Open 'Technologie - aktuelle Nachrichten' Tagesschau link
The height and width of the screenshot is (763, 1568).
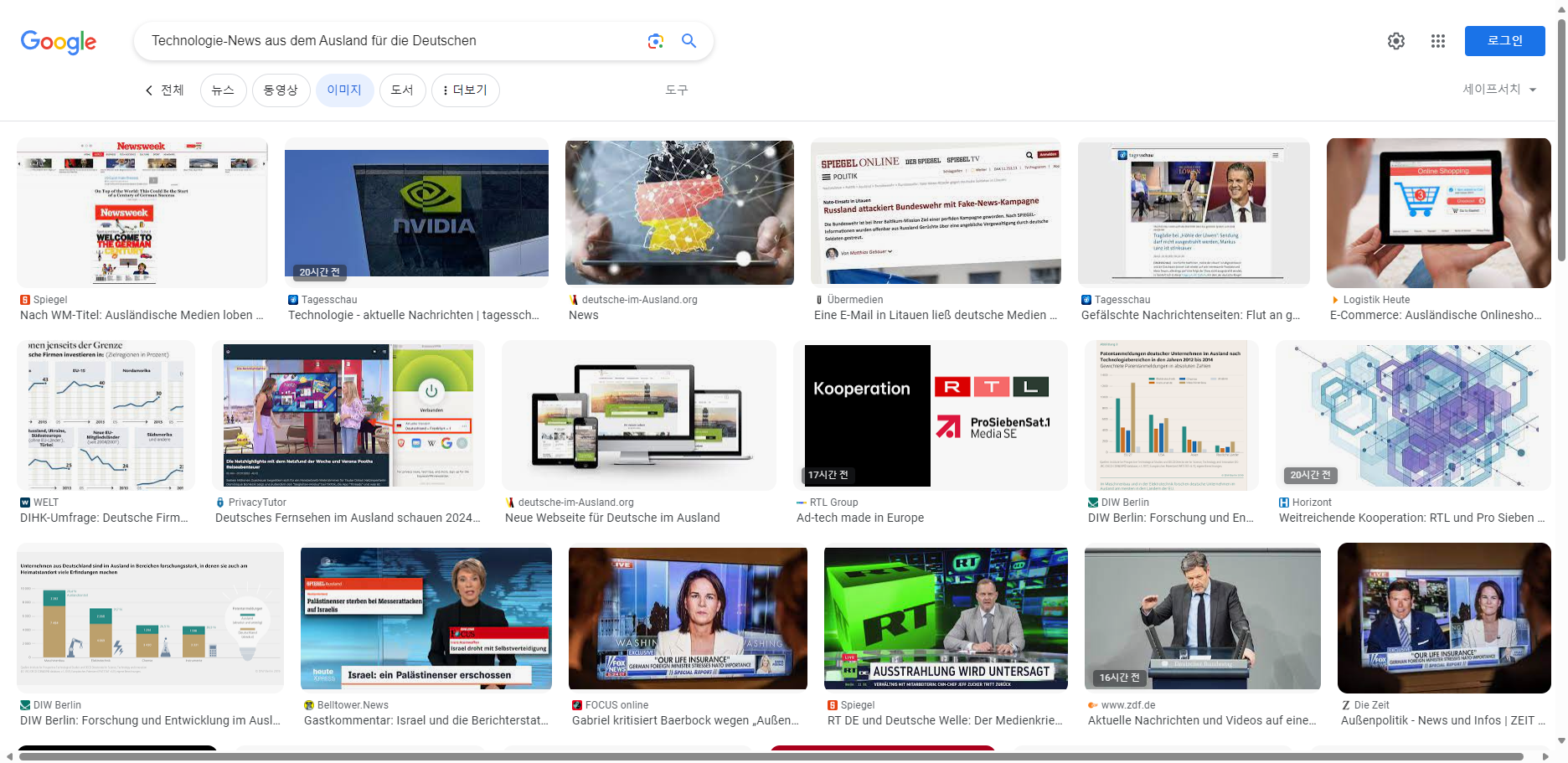tap(414, 315)
